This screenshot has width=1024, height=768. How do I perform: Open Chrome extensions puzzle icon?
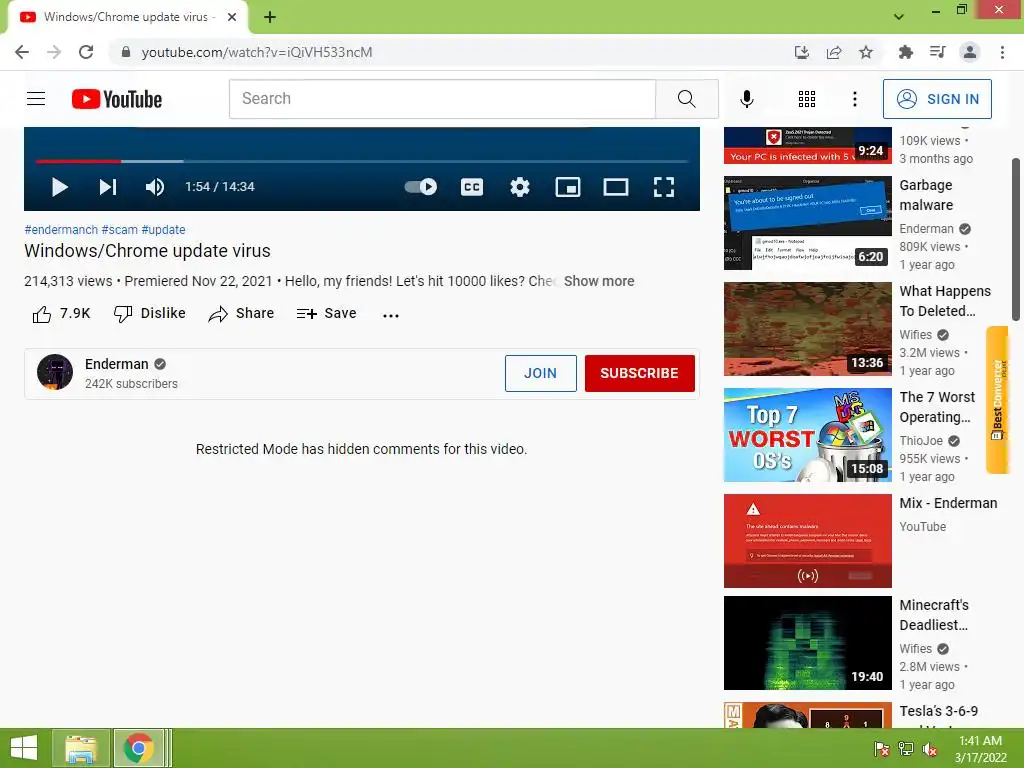pos(905,52)
